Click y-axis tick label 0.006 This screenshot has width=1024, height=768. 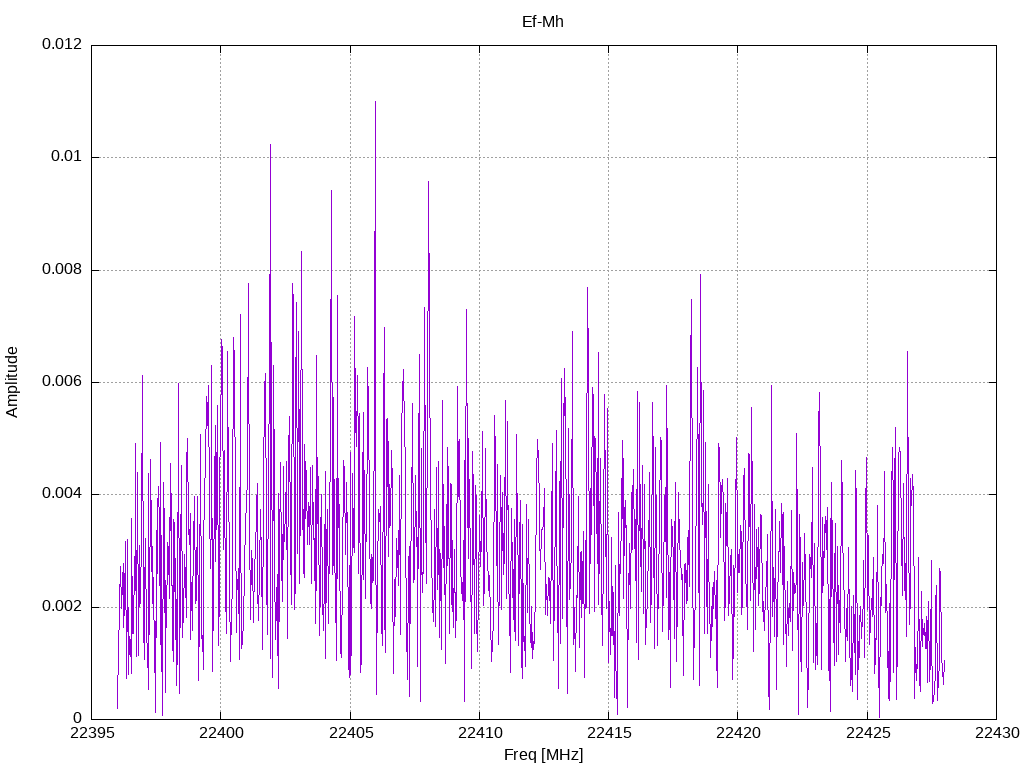pos(63,381)
